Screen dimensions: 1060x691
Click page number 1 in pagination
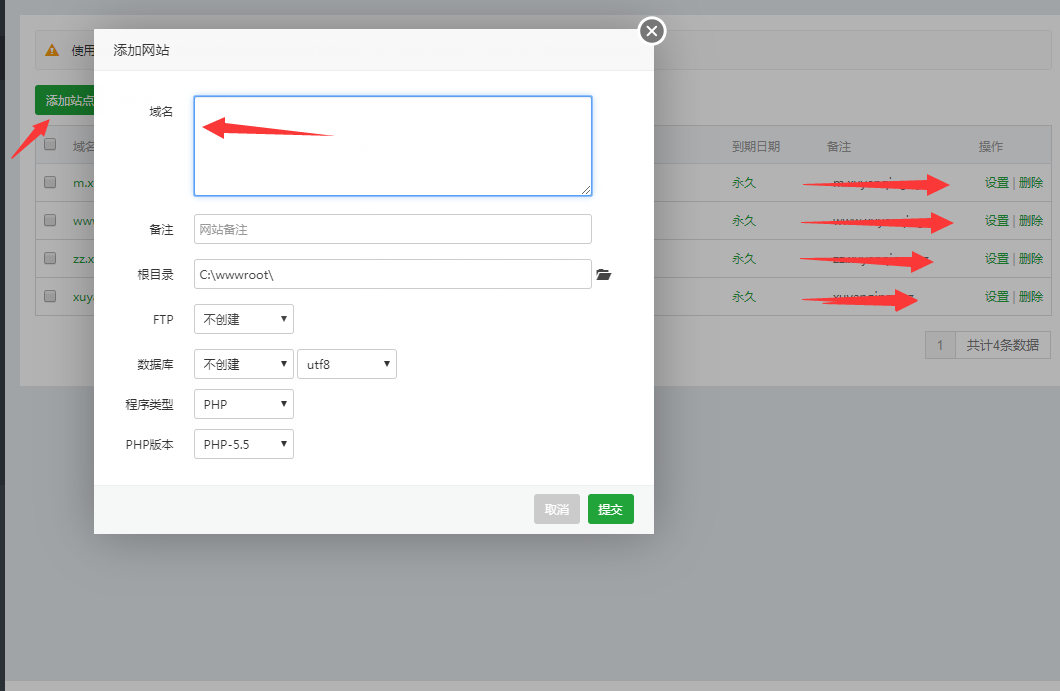point(940,346)
